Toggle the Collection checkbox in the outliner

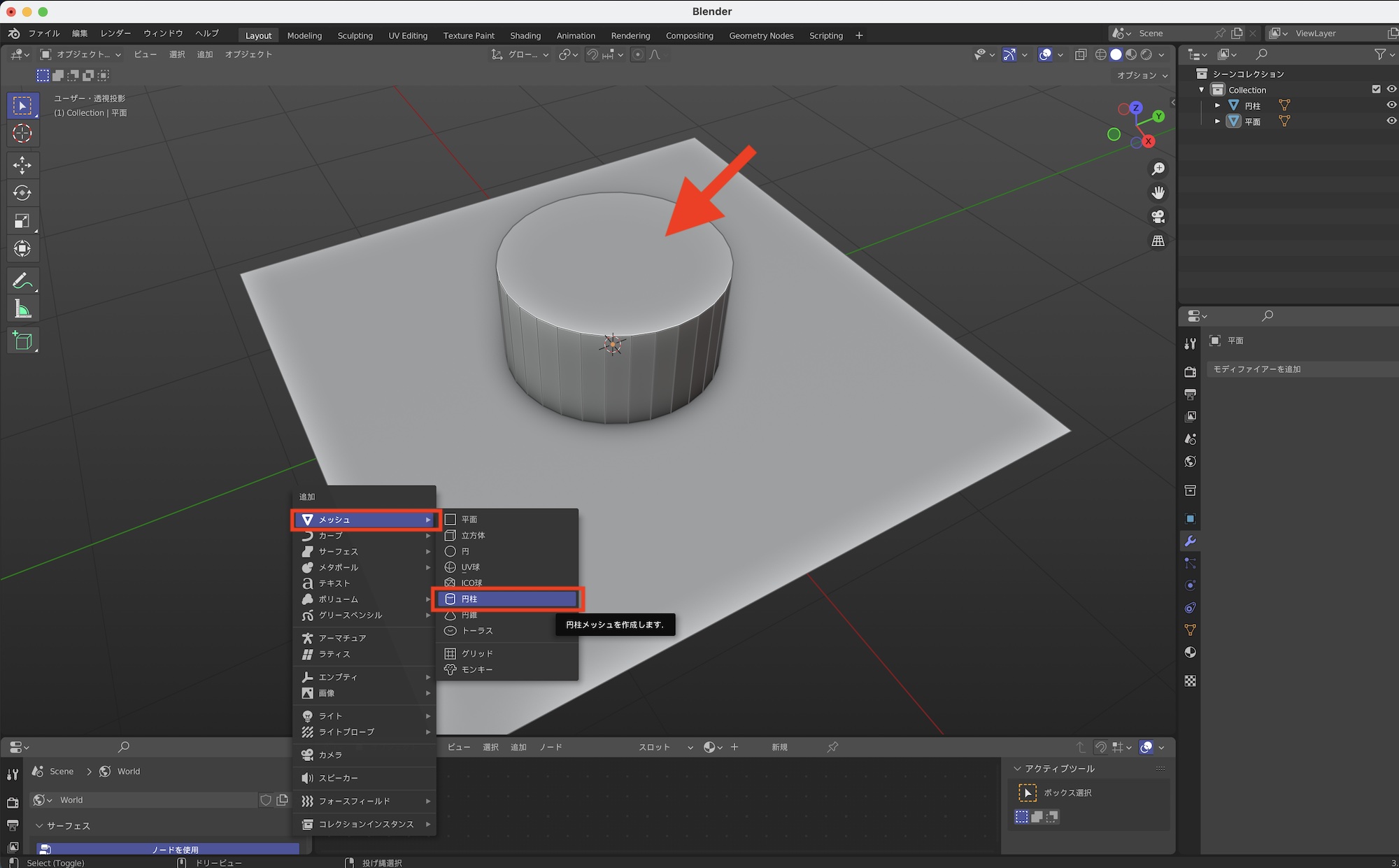pyautogui.click(x=1376, y=90)
